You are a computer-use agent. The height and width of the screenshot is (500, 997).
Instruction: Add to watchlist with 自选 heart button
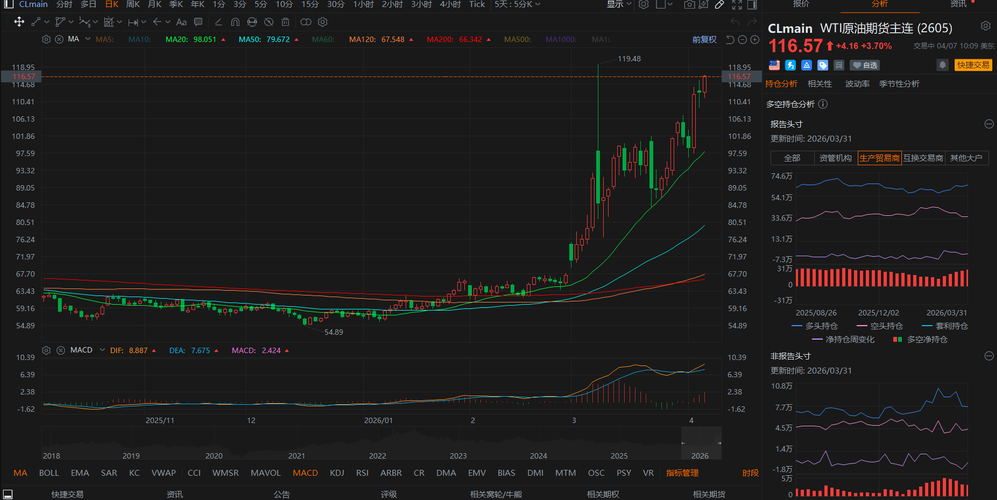865,65
